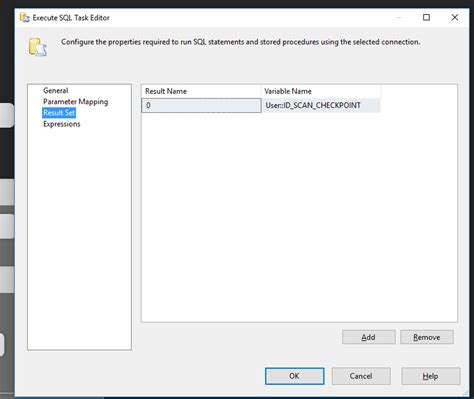Image resolution: width=474 pixels, height=399 pixels.
Task: Click the SQL task scroll icon beside description
Action: (x=37, y=47)
